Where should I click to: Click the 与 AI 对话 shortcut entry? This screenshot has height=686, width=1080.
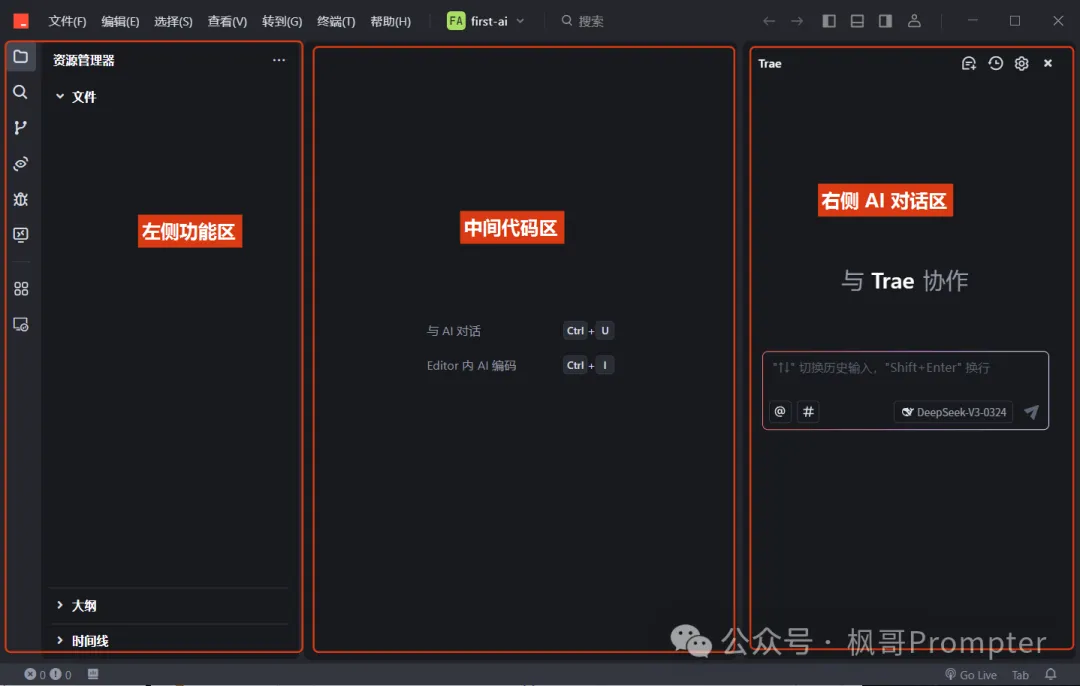pos(519,331)
